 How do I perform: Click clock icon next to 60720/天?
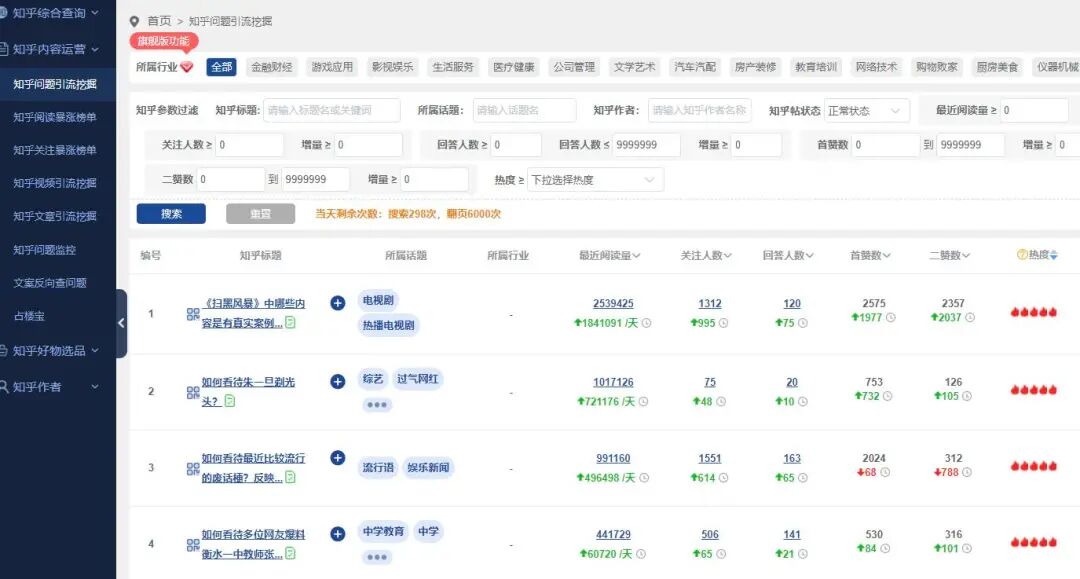[x=641, y=554]
